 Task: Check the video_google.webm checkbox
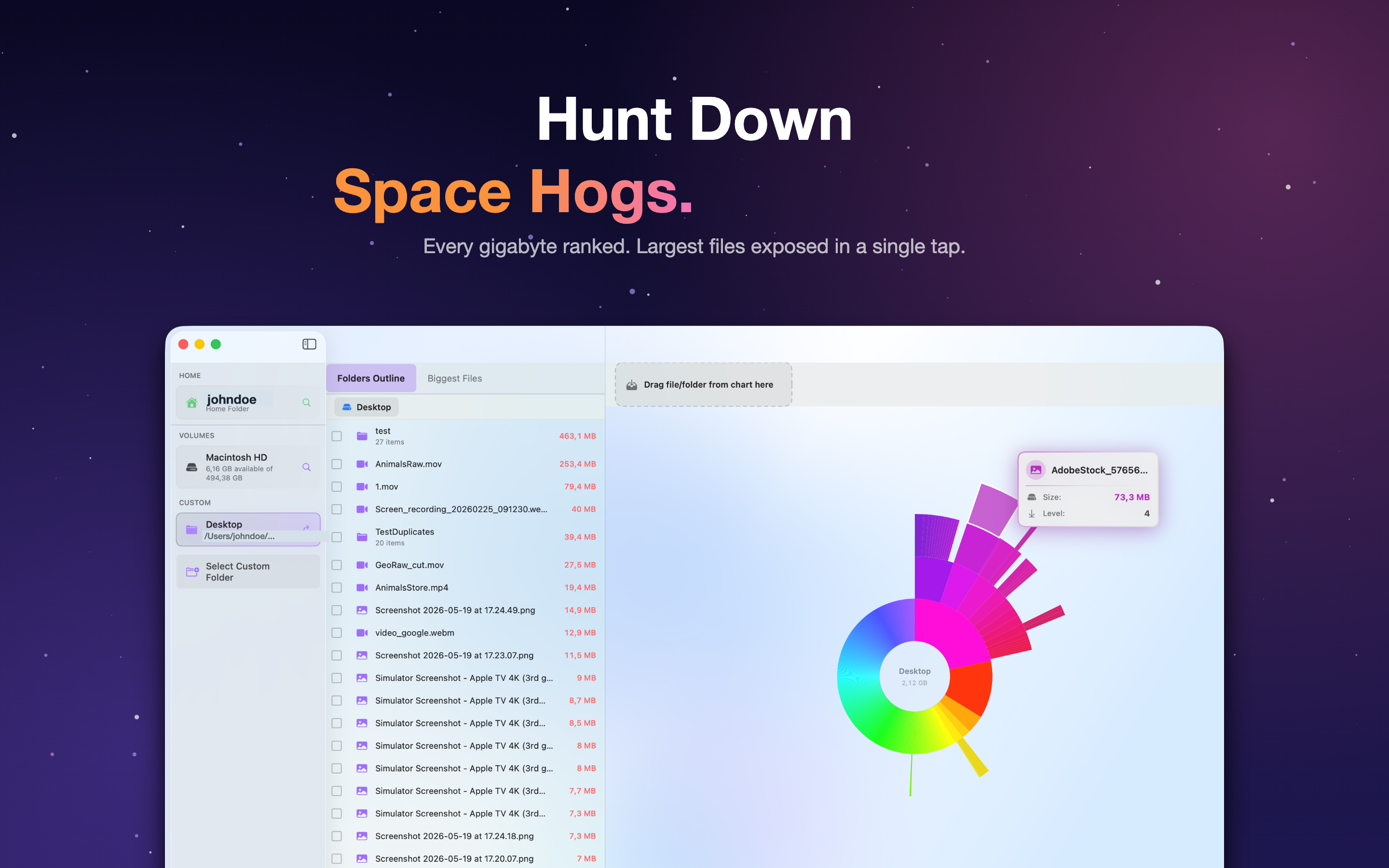pyautogui.click(x=337, y=633)
